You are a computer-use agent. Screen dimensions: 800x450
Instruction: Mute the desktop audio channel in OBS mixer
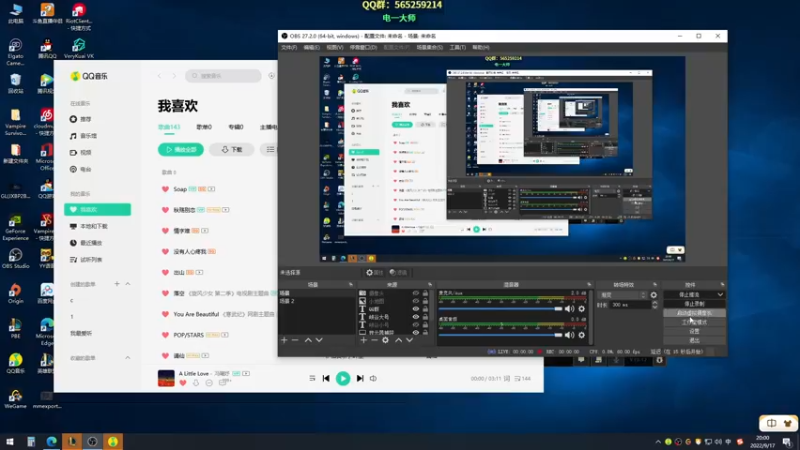(x=569, y=335)
